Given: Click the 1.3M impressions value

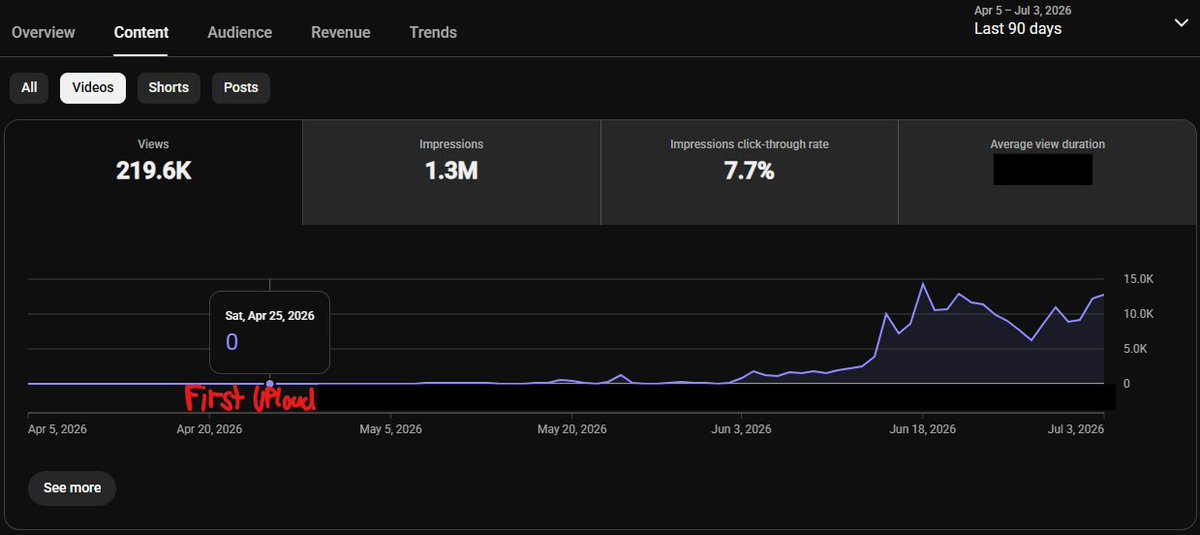Looking at the screenshot, I should (451, 171).
